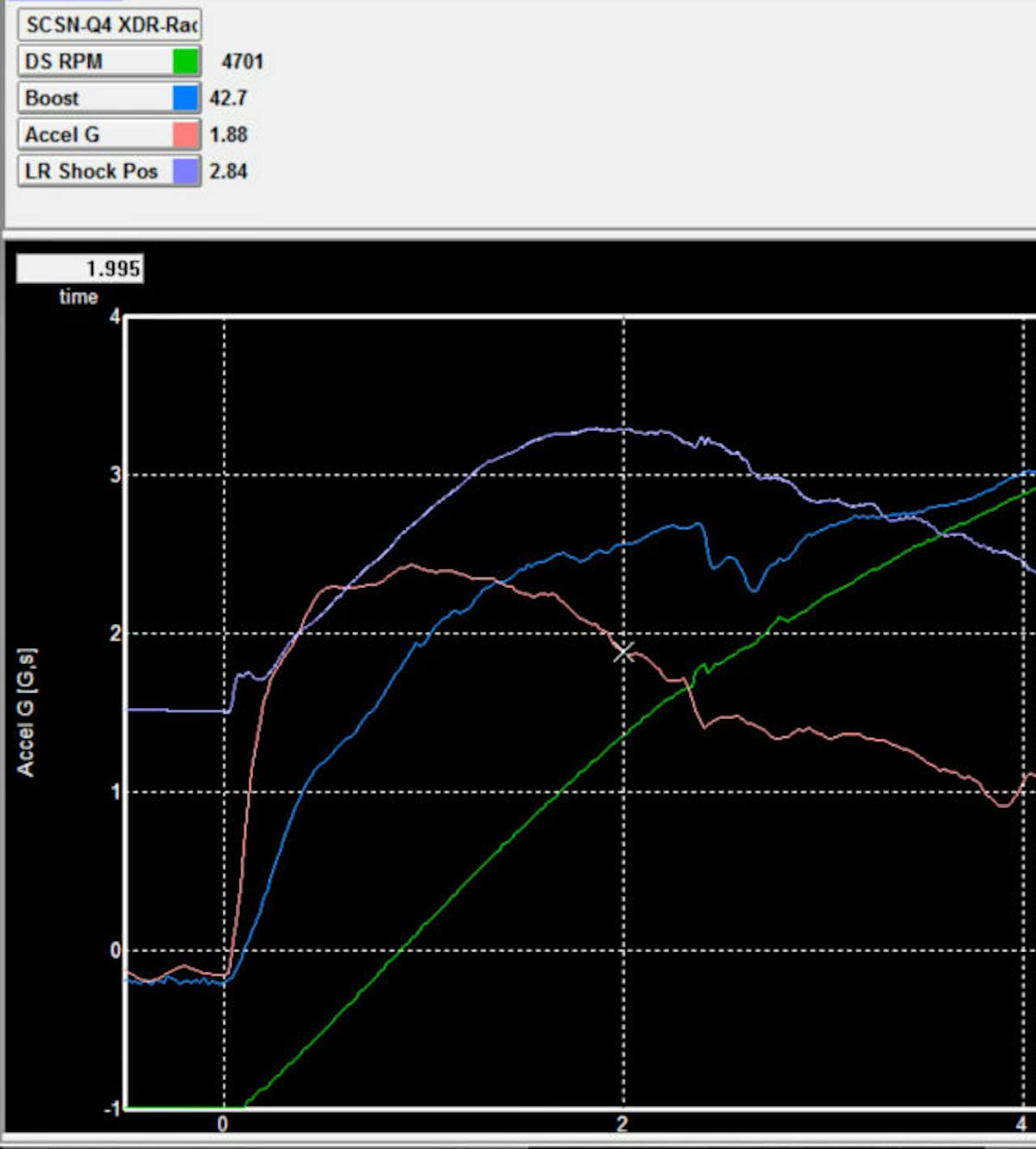Click the 2 tick on the horizontal axis

[622, 1124]
